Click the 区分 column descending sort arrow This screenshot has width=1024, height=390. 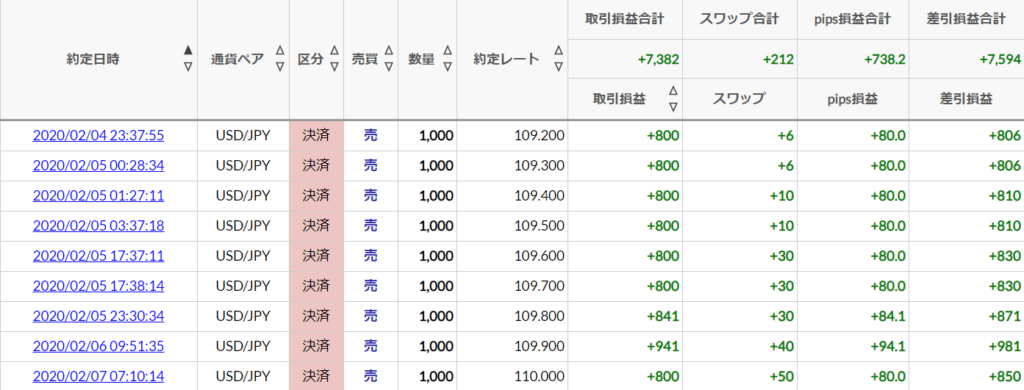click(334, 67)
